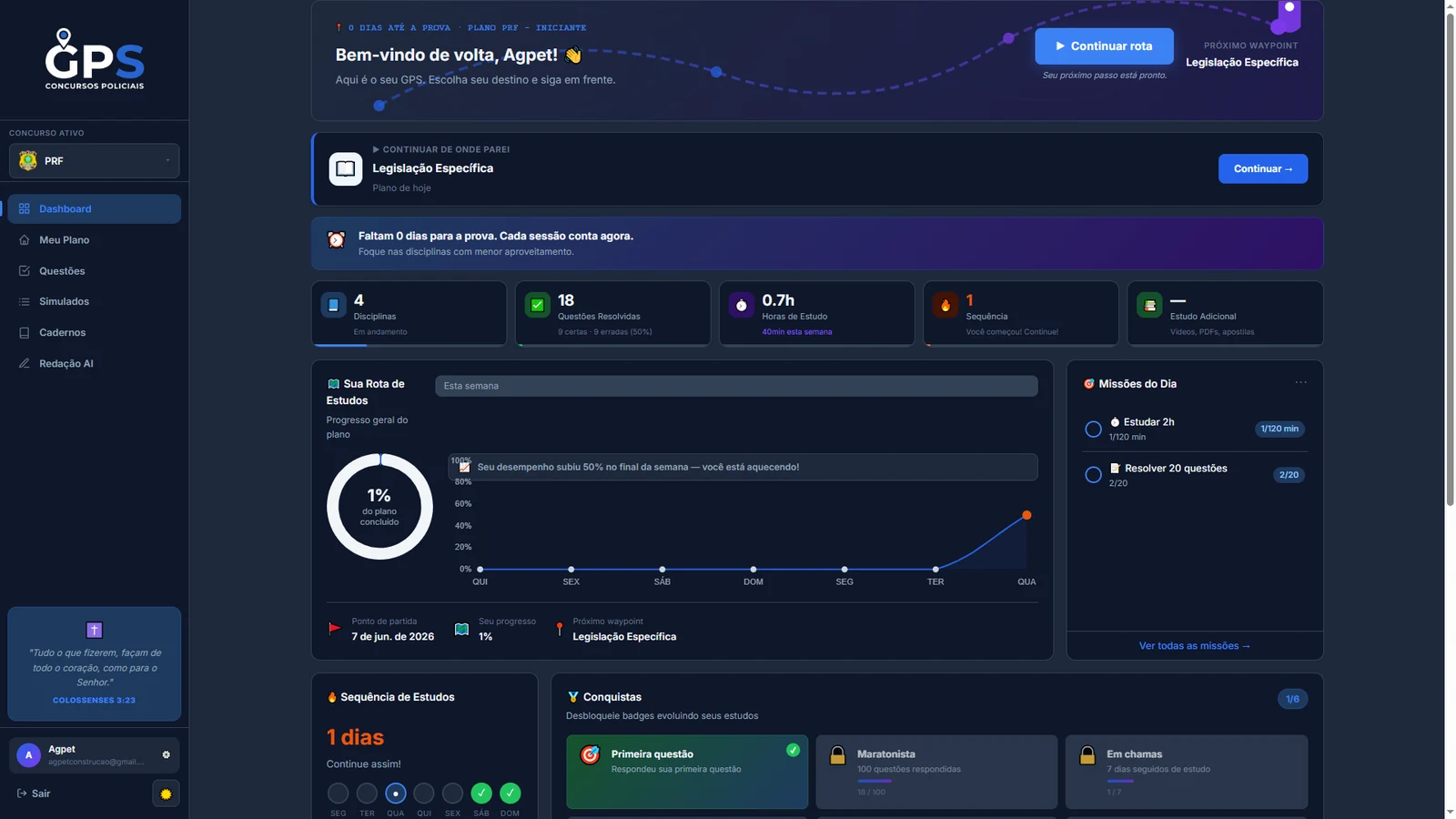Click the cross icon in the verse card

(95, 630)
